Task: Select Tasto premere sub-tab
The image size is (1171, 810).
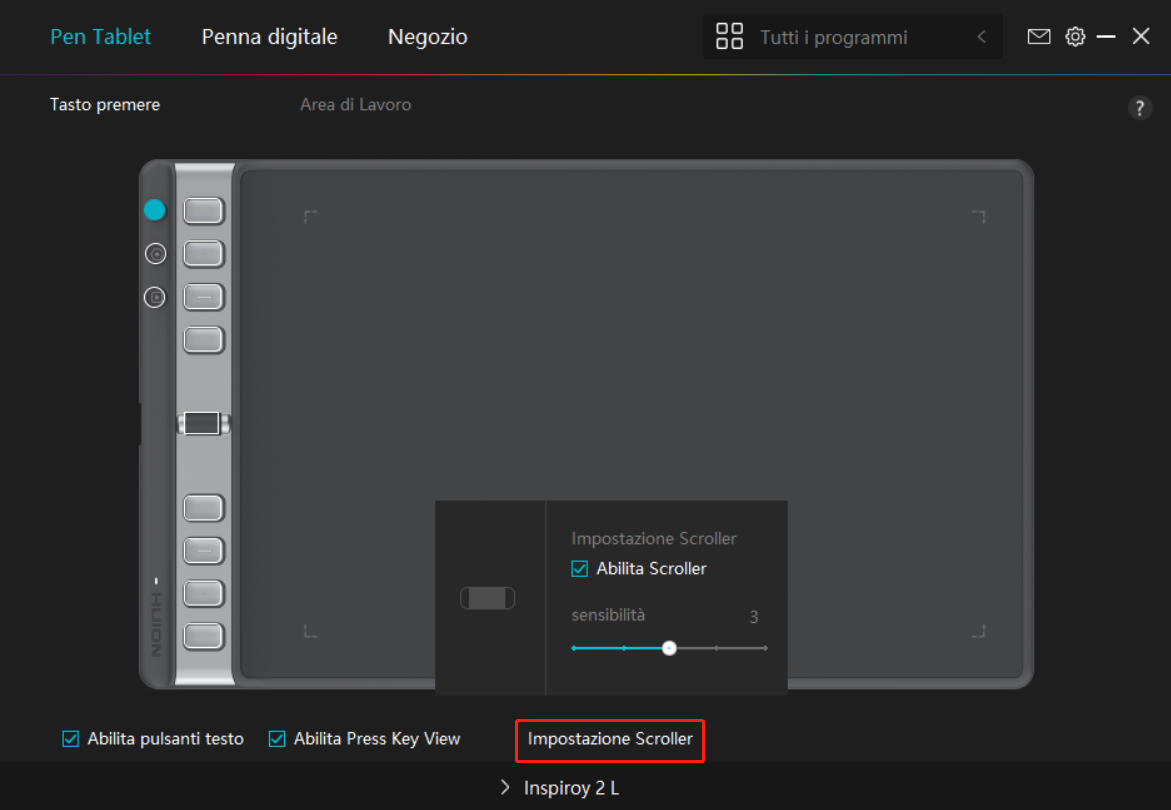Action: pyautogui.click(x=105, y=105)
